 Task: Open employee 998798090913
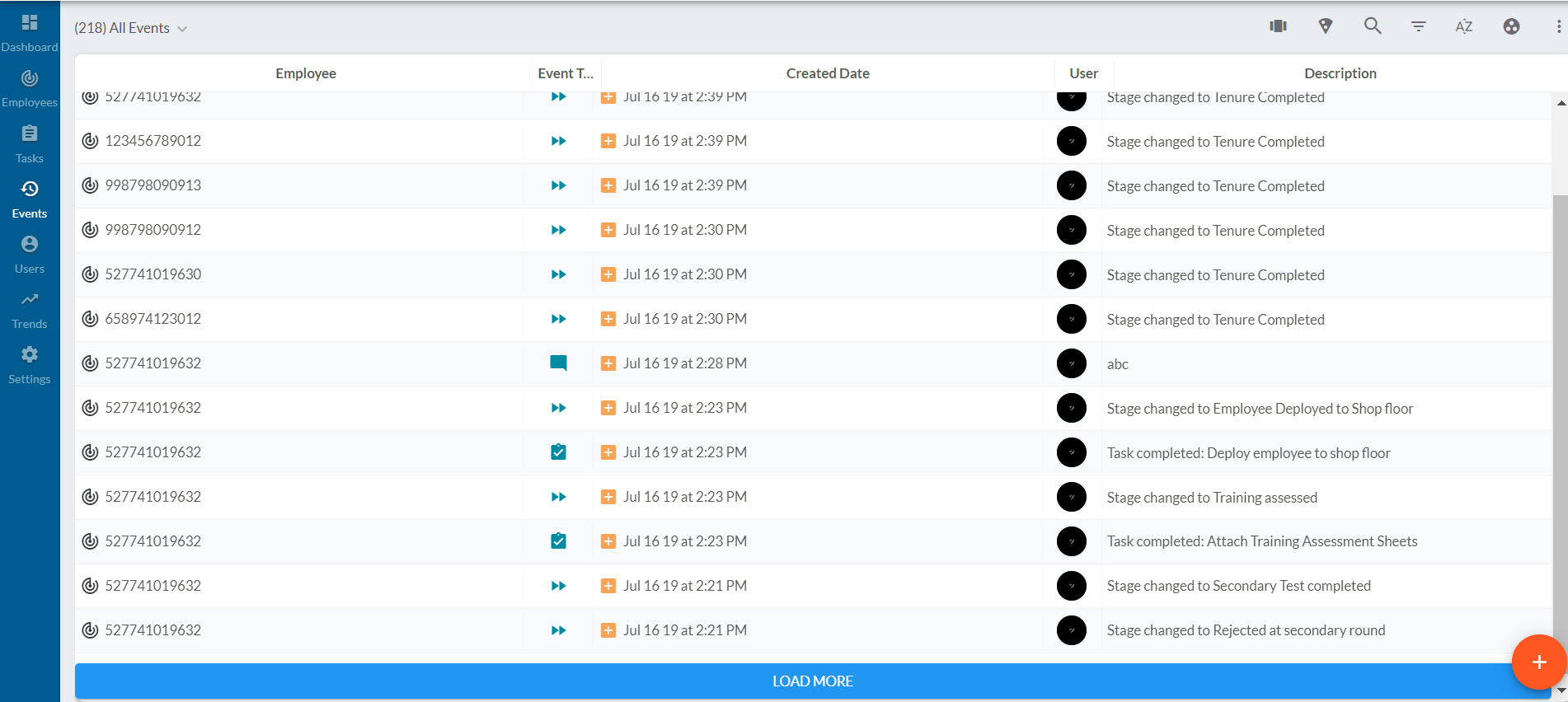[x=153, y=185]
